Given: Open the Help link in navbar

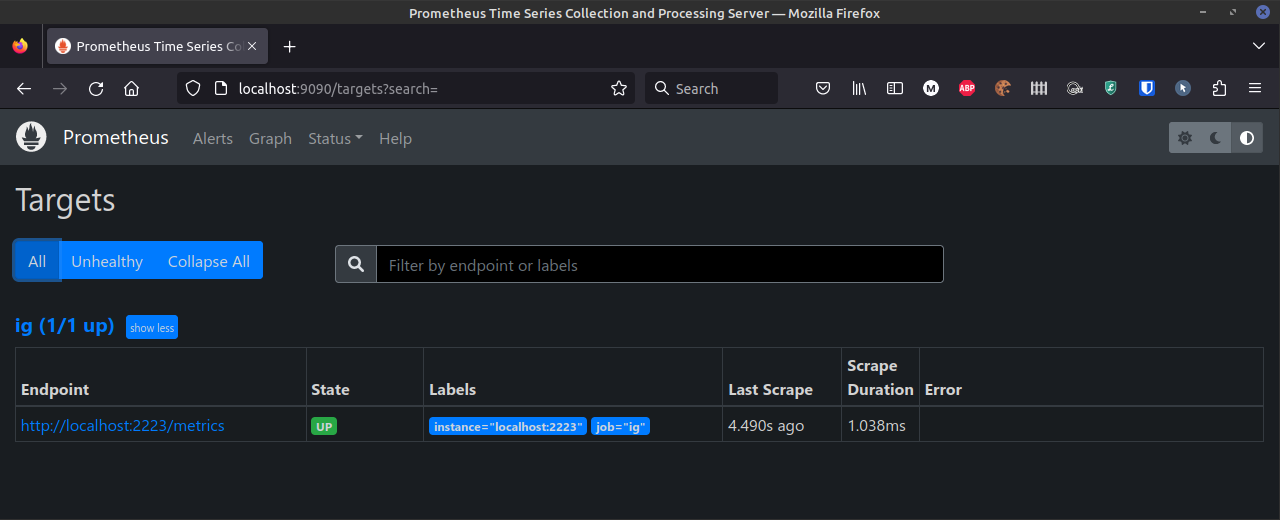Looking at the screenshot, I should pos(395,138).
